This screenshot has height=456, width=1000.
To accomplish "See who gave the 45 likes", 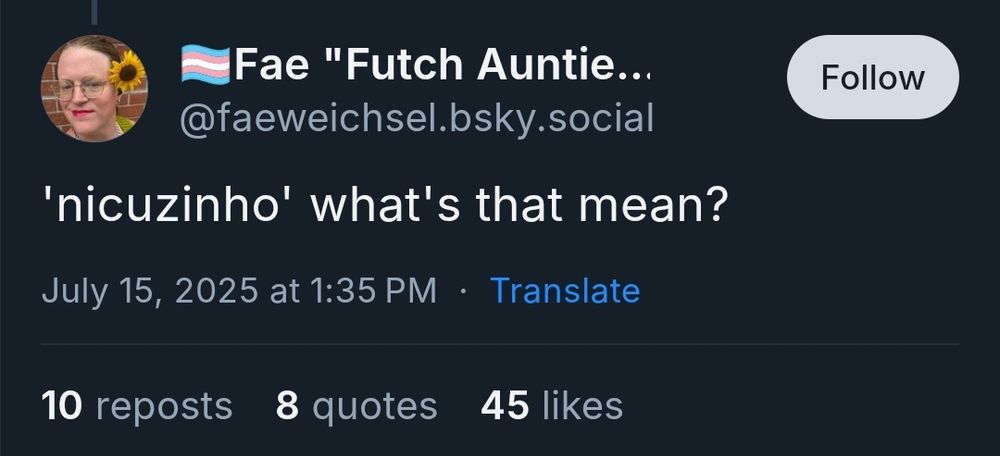I will (x=551, y=406).
